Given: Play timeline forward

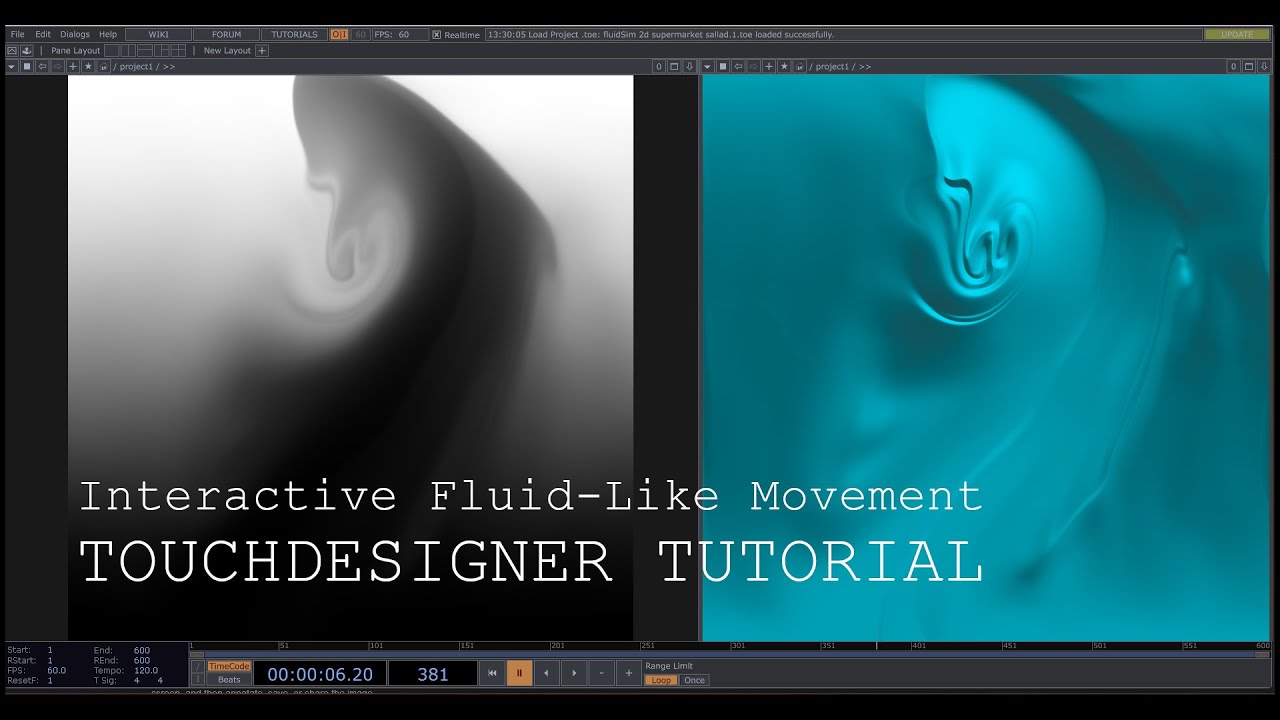Looking at the screenshot, I should point(574,673).
